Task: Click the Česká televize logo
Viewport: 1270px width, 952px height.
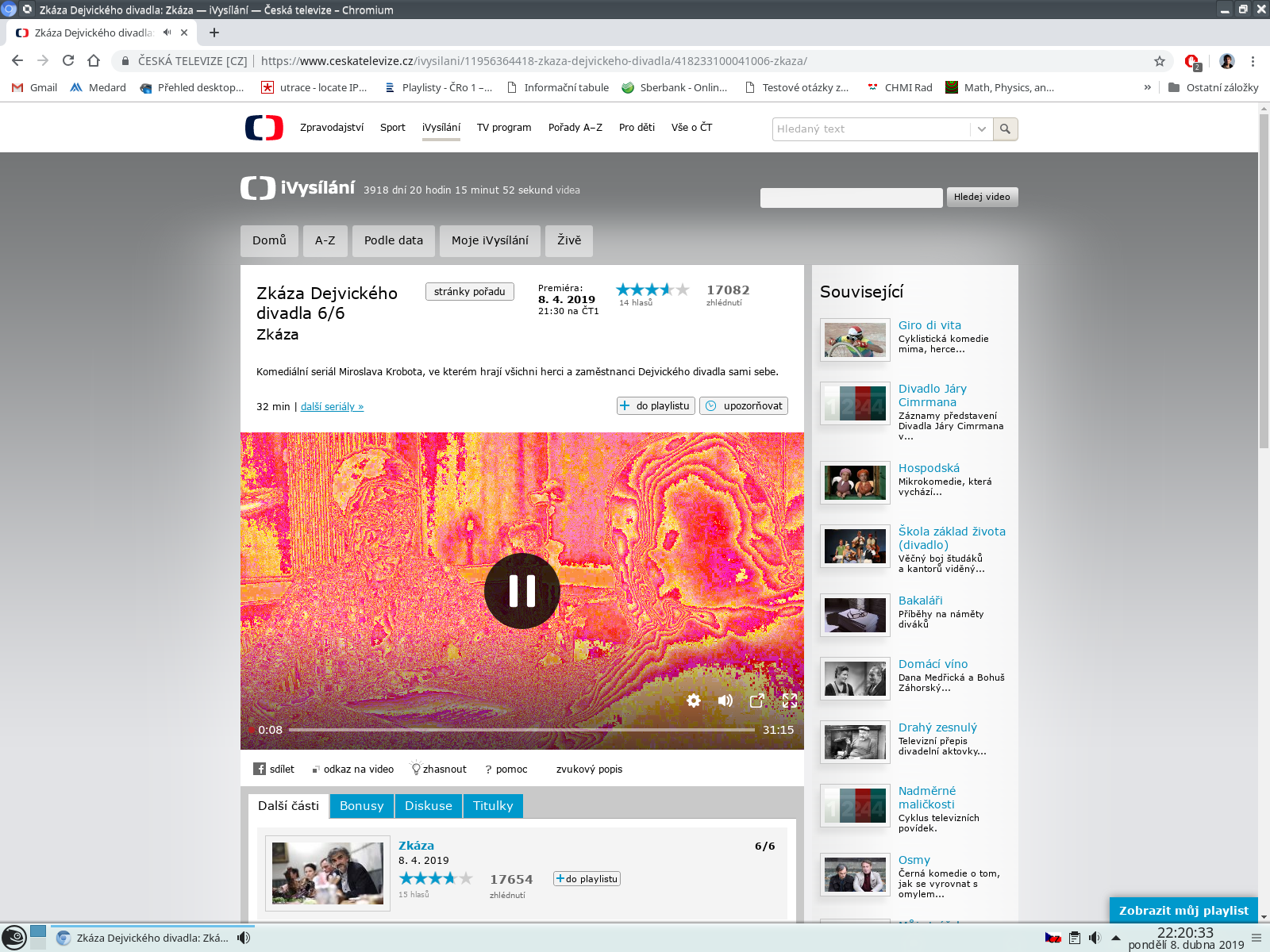Action: [x=264, y=128]
